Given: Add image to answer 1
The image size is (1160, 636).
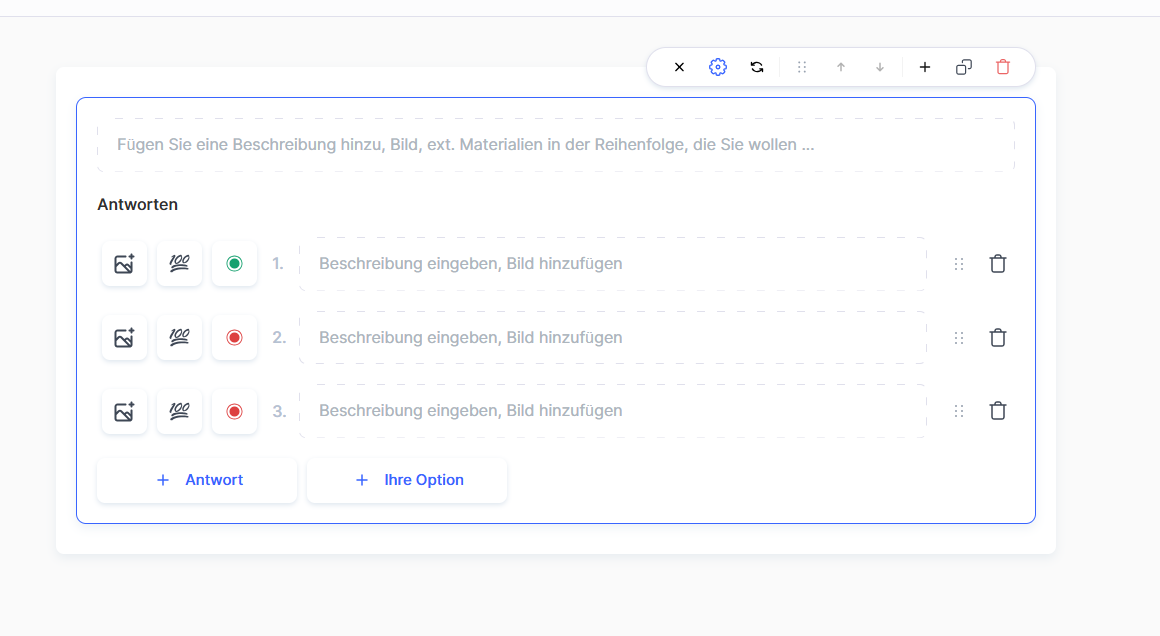Looking at the screenshot, I should [x=124, y=264].
